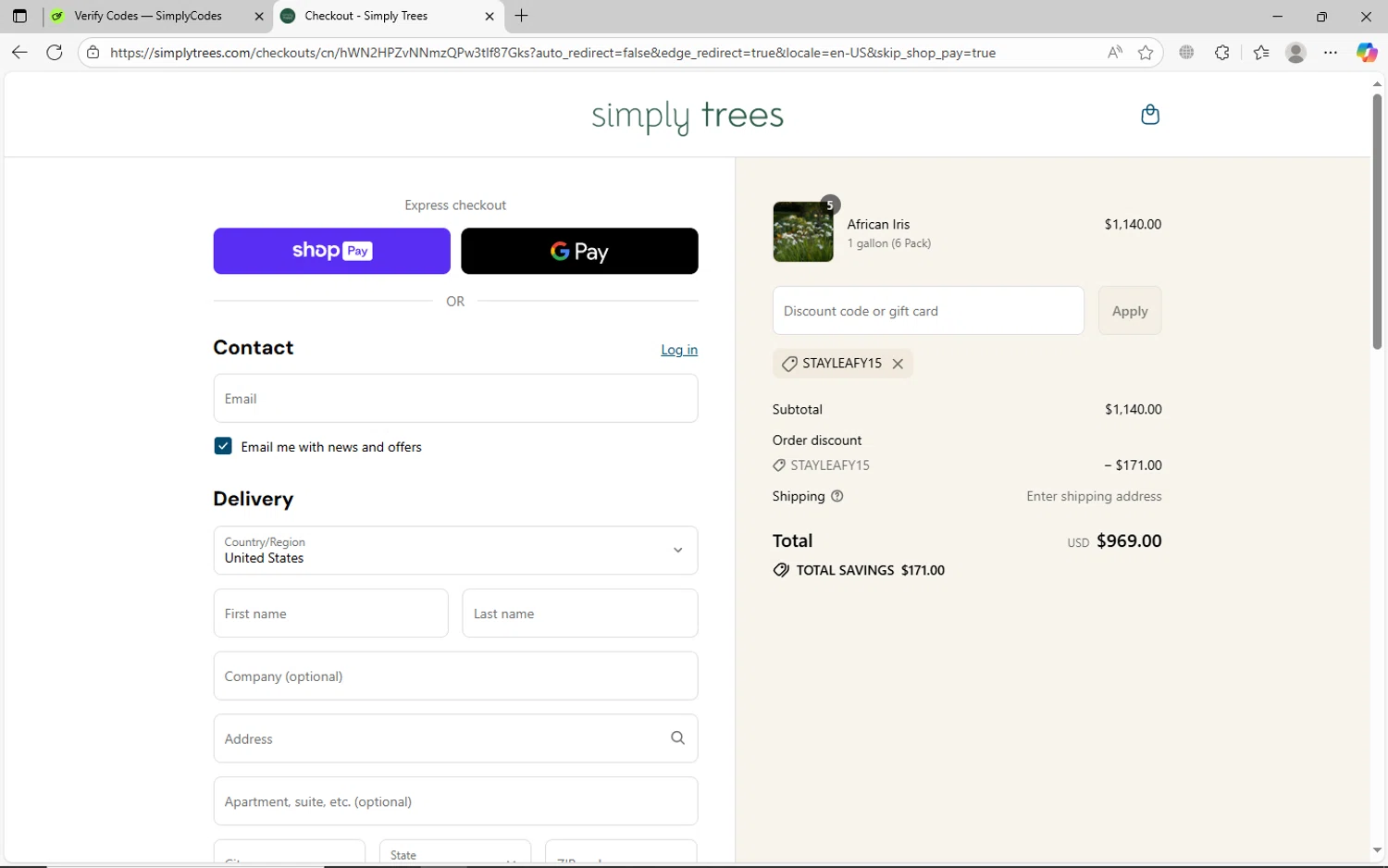Open the State dropdown
This screenshot has height=868, width=1388.
click(455, 853)
